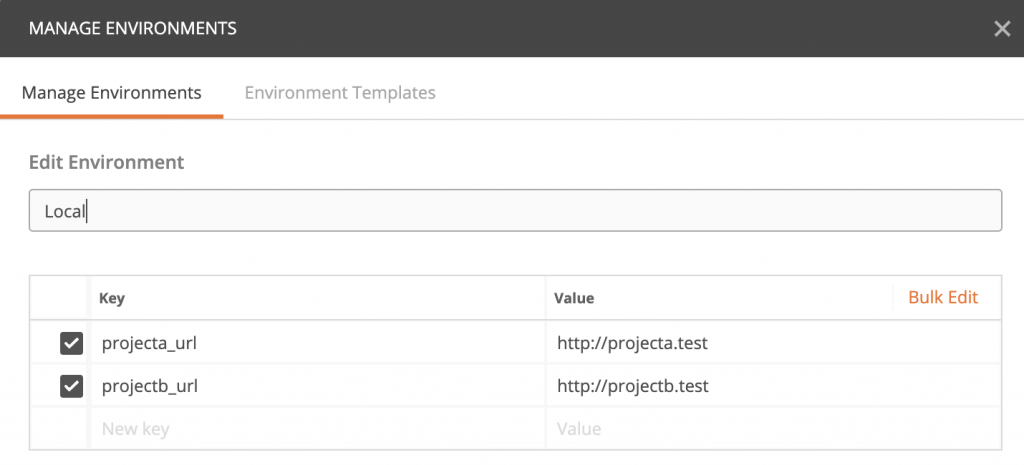The height and width of the screenshot is (465, 1024).
Task: Switch to the Environment Templates tab
Action: coord(340,93)
